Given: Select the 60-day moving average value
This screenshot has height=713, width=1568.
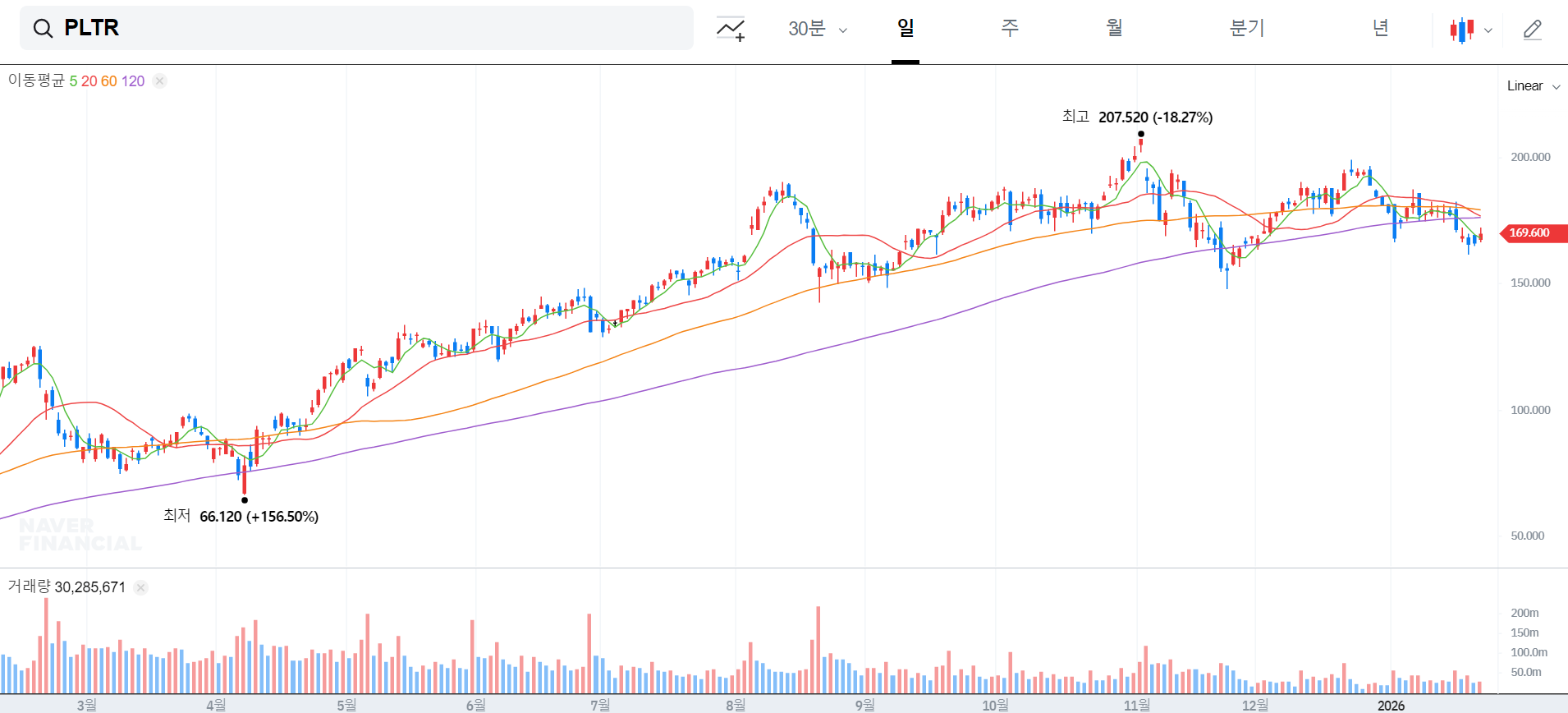Looking at the screenshot, I should pos(109,81).
